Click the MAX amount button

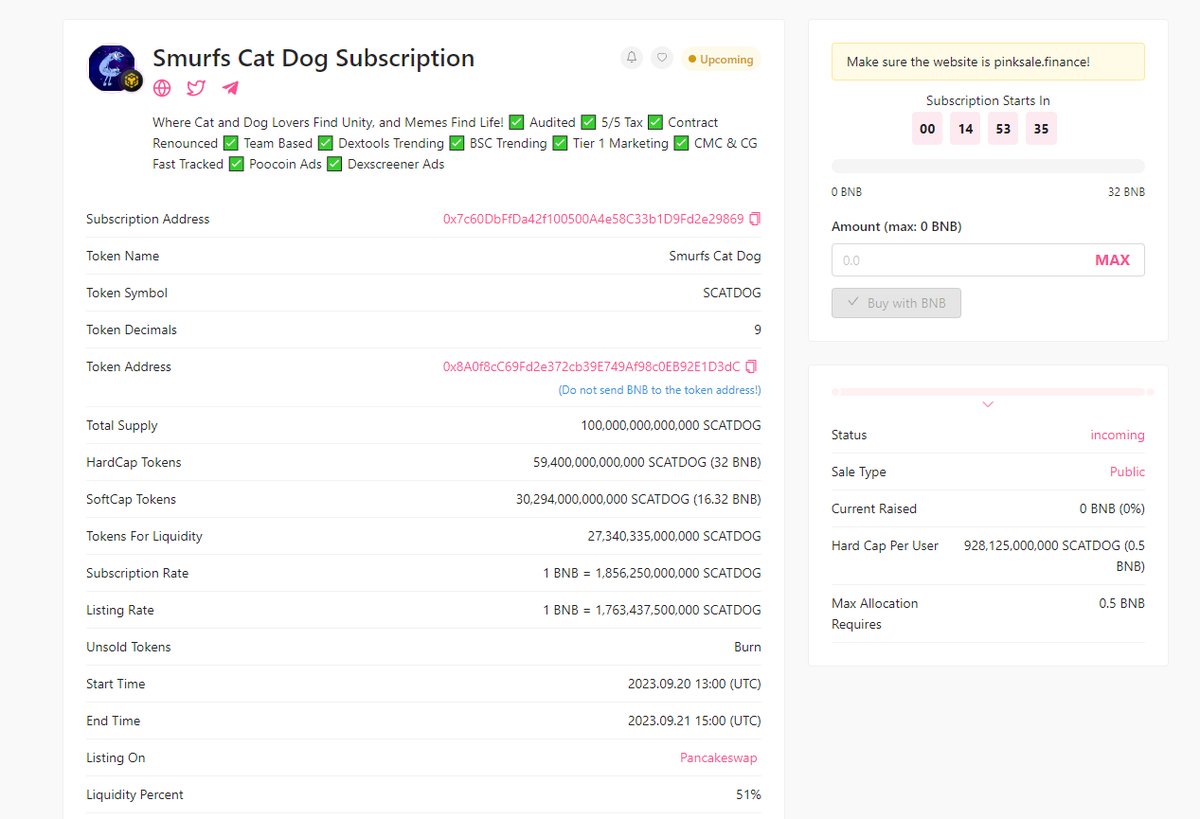pyautogui.click(x=1112, y=260)
